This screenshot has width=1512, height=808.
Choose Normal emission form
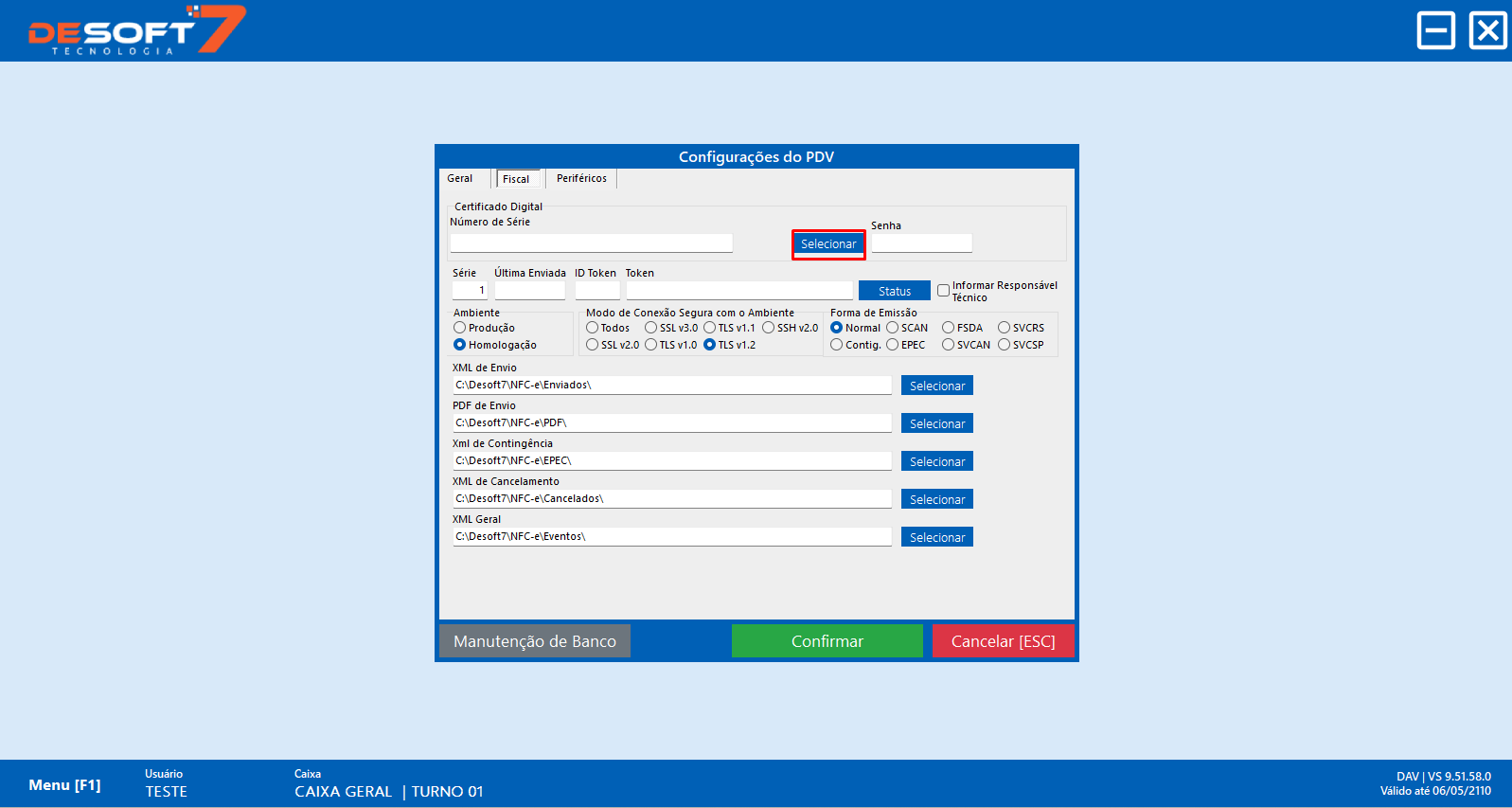tap(836, 328)
